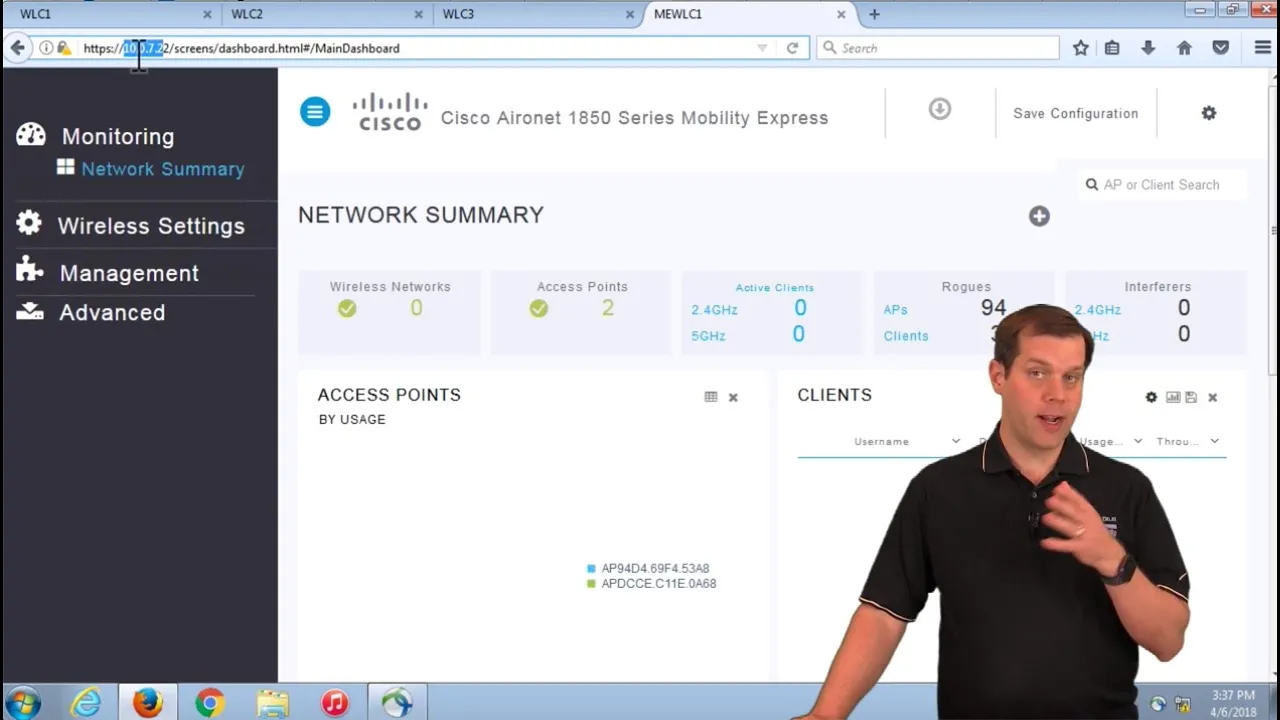Image resolution: width=1280 pixels, height=720 pixels.
Task: Open Firefox downloads arrow
Action: (1148, 48)
